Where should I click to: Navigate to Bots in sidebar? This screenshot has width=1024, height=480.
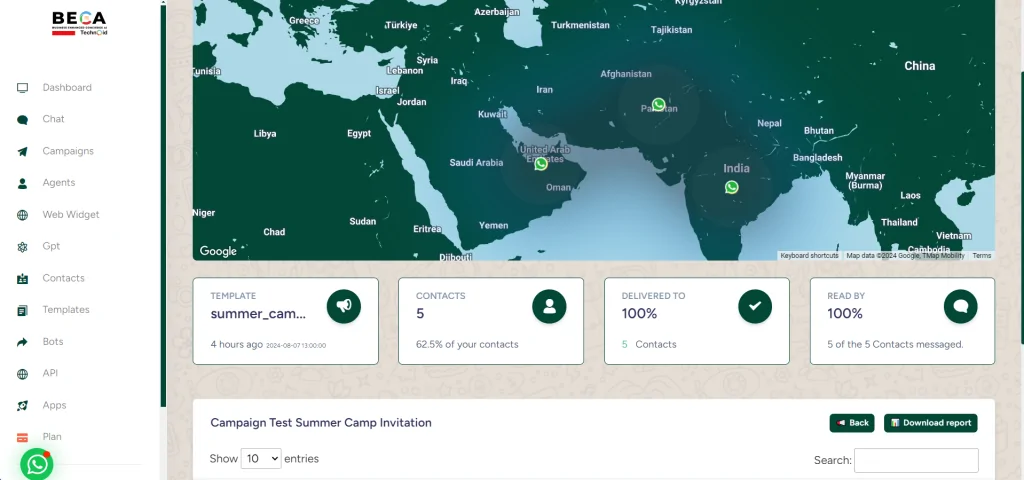click(x=52, y=342)
